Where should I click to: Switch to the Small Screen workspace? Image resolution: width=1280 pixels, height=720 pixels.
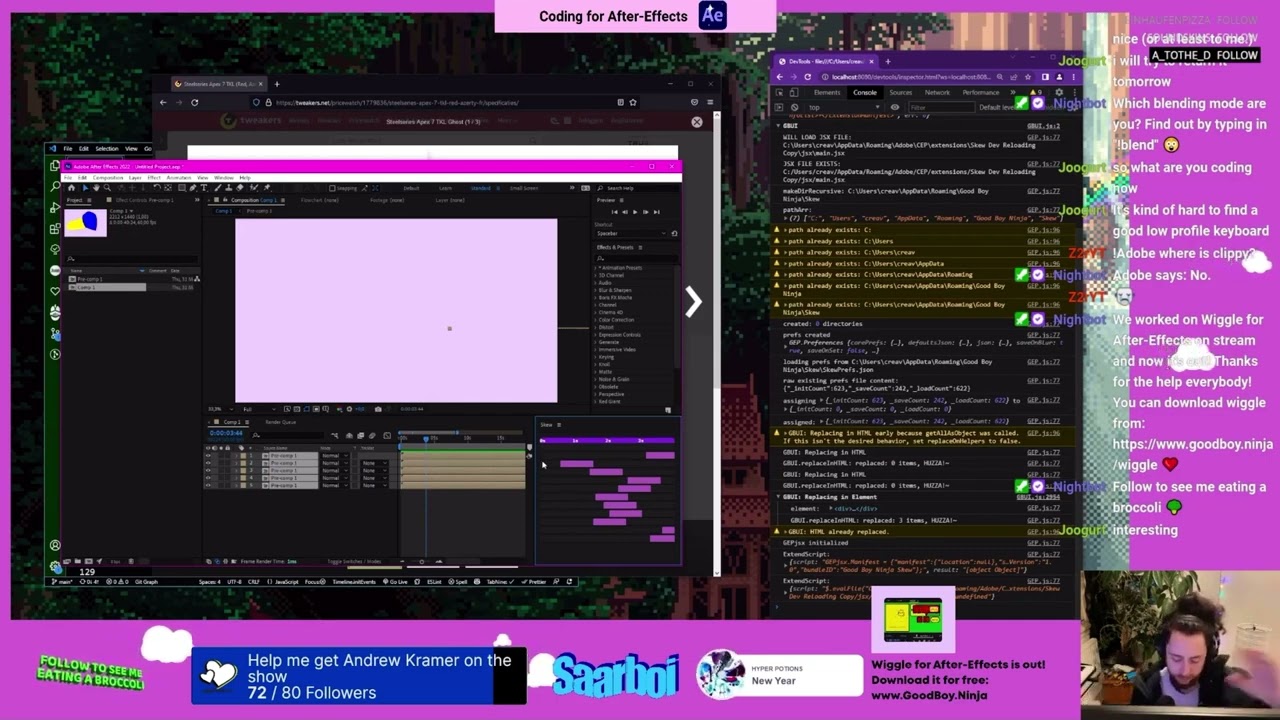pos(524,188)
